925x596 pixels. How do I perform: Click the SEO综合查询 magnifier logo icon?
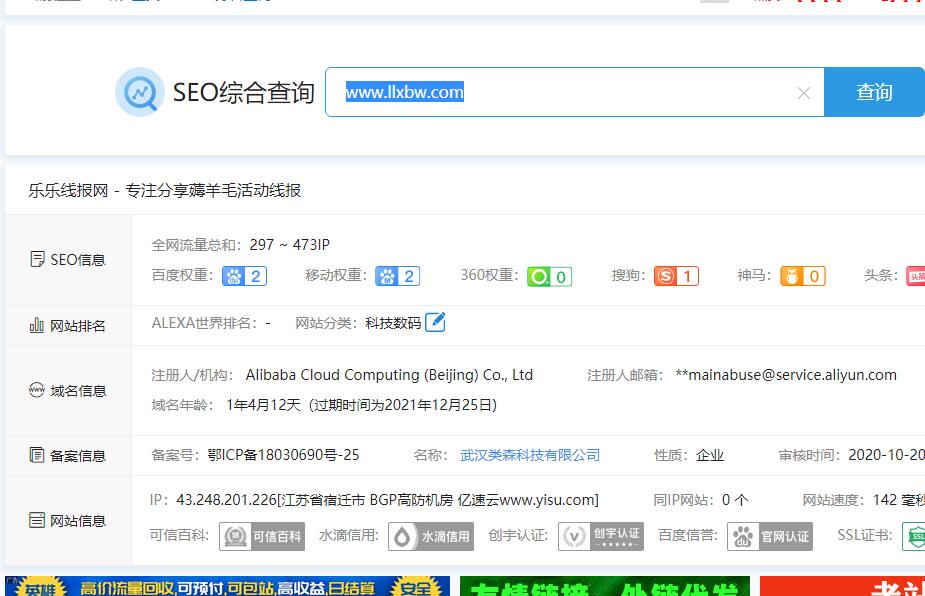point(139,92)
